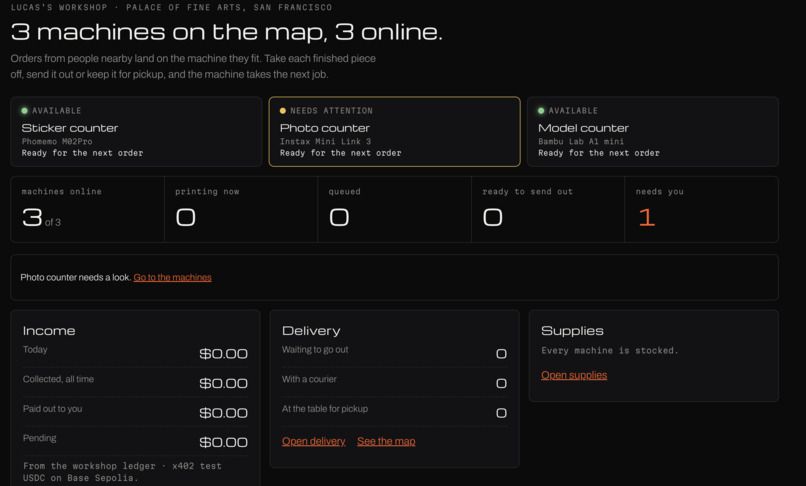The image size is (806, 486).
Task: Select the 'printing now' stat tile
Action: tap(241, 209)
